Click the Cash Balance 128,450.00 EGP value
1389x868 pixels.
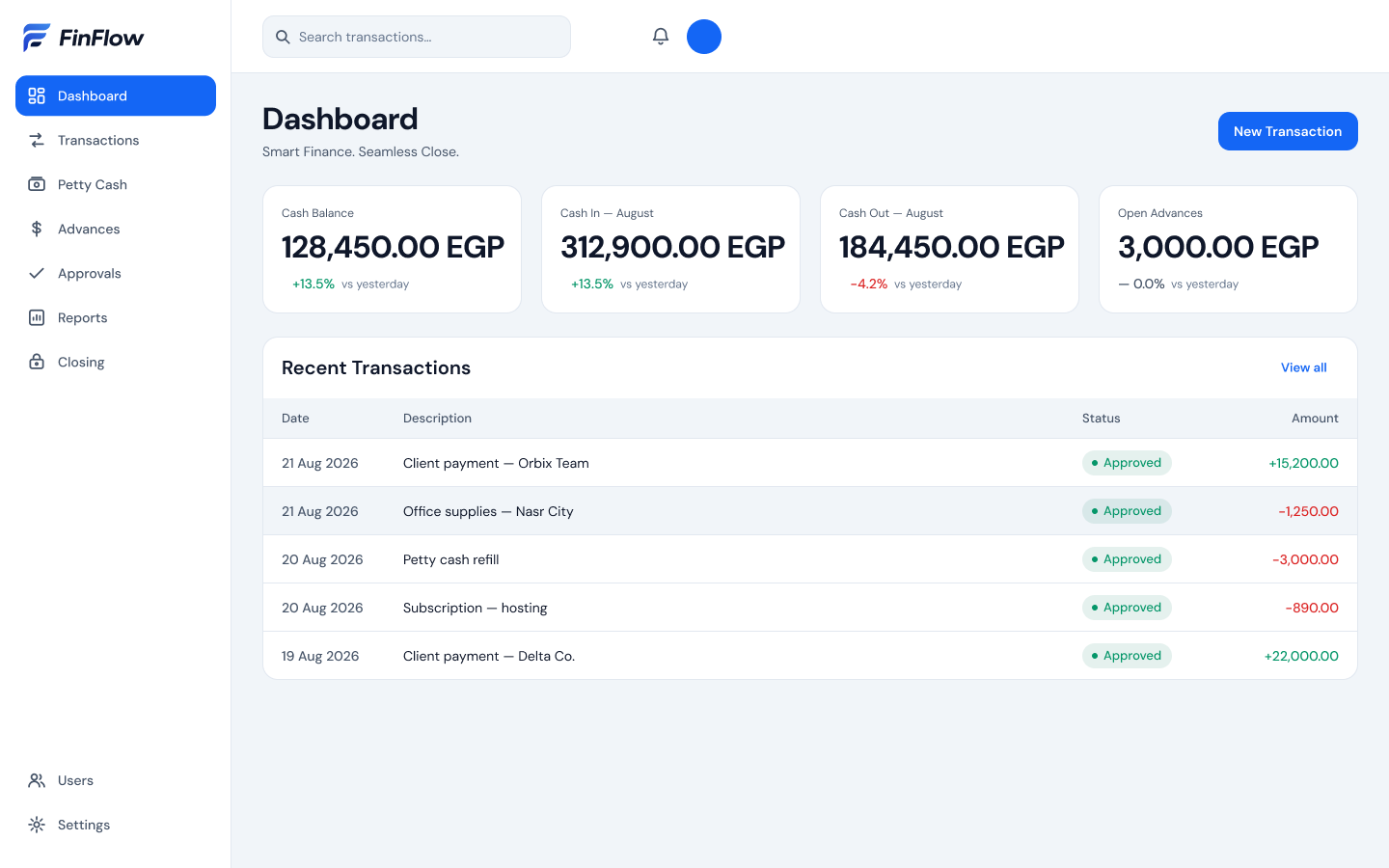393,247
